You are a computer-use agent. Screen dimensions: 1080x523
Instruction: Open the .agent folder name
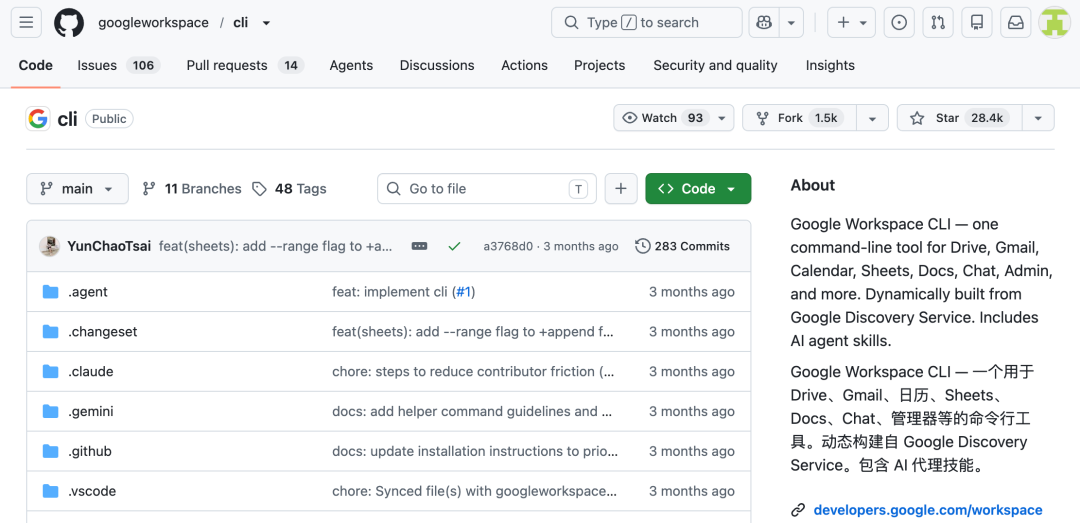click(x=87, y=292)
